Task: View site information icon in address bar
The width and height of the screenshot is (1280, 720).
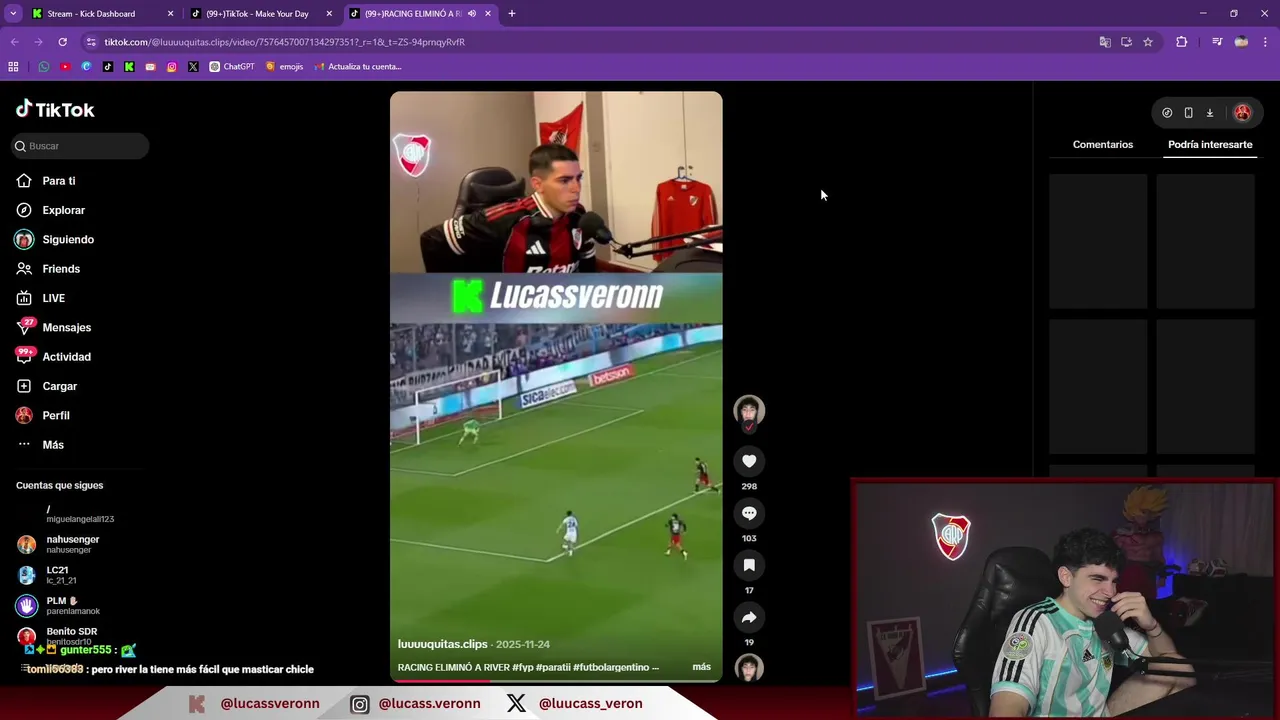Action: [x=91, y=42]
